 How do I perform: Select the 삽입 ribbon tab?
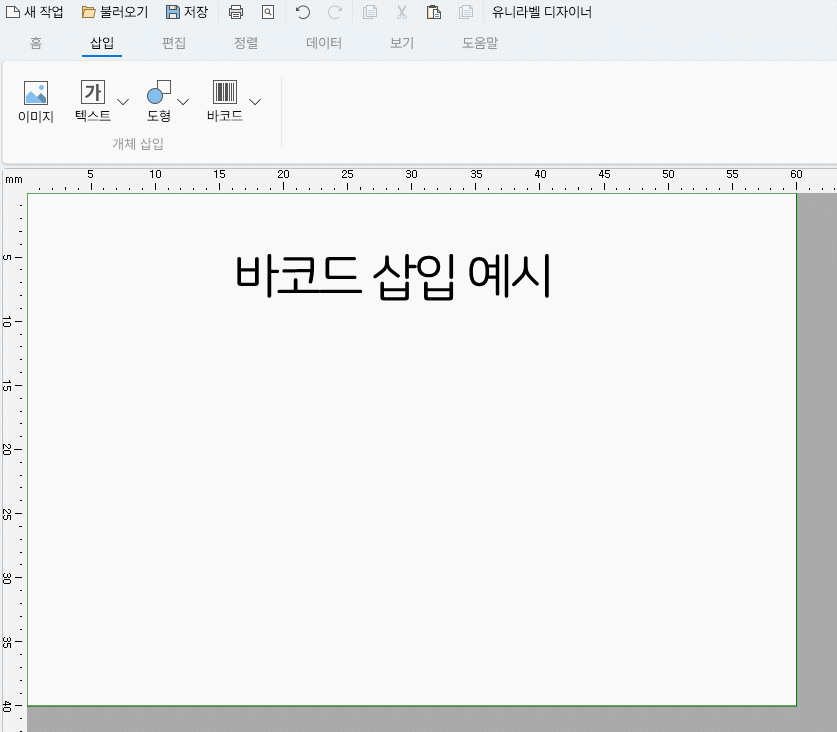pyautogui.click(x=102, y=43)
